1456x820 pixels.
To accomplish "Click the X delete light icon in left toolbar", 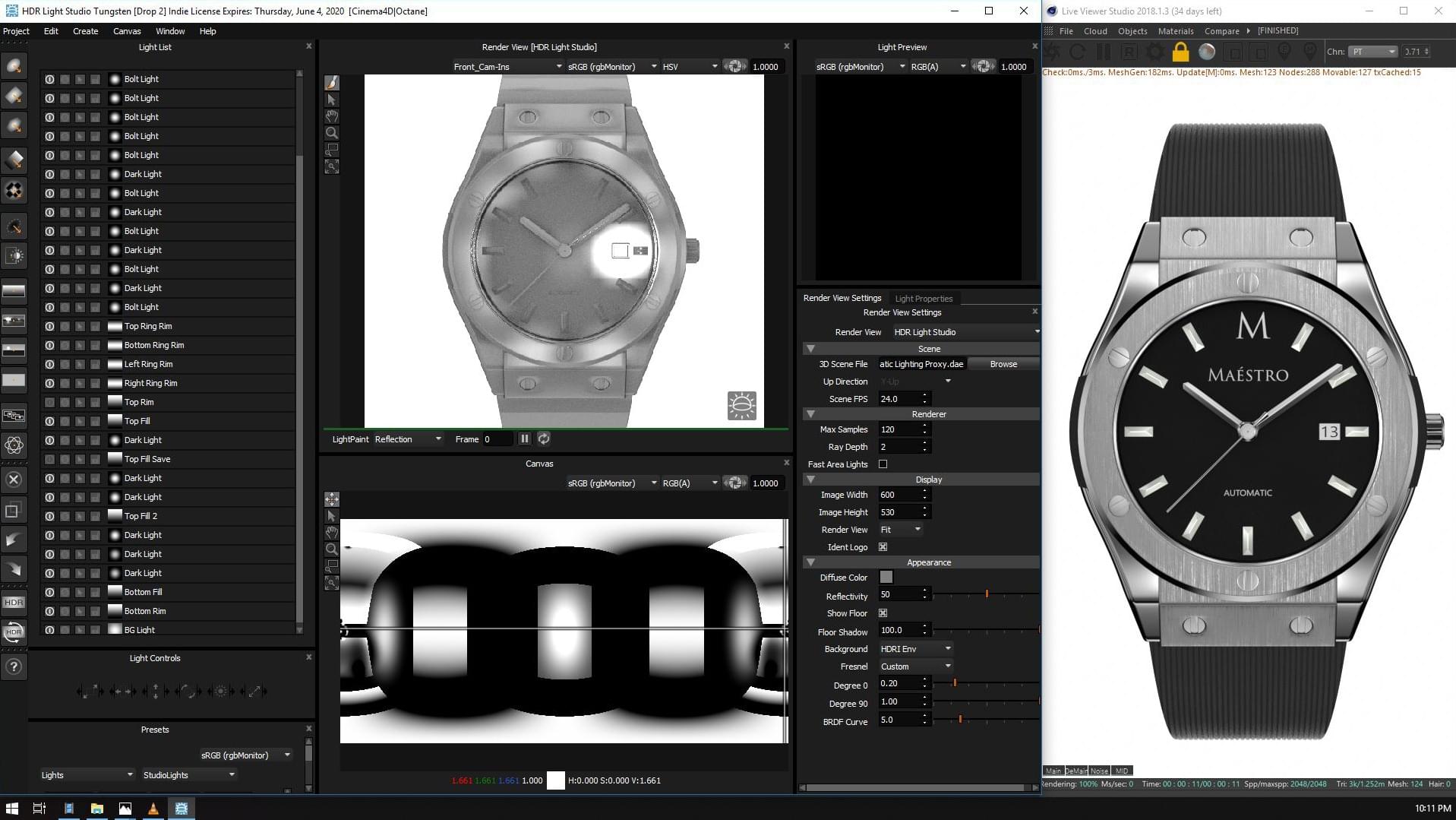I will click(14, 480).
